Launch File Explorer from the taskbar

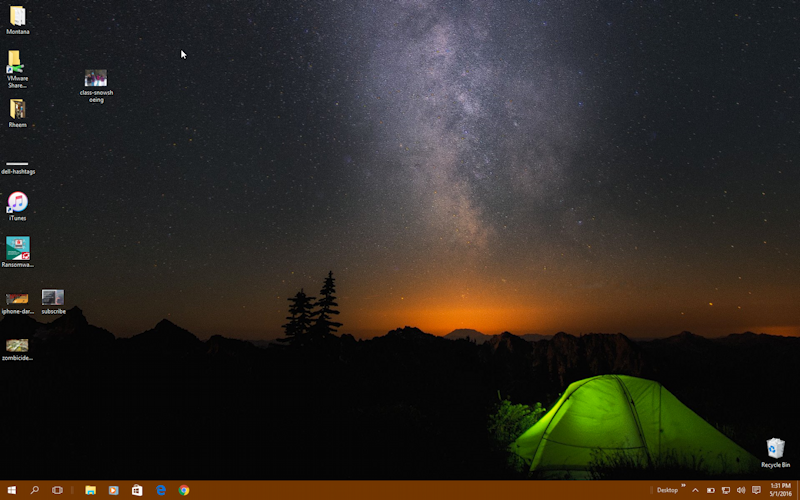pos(90,490)
